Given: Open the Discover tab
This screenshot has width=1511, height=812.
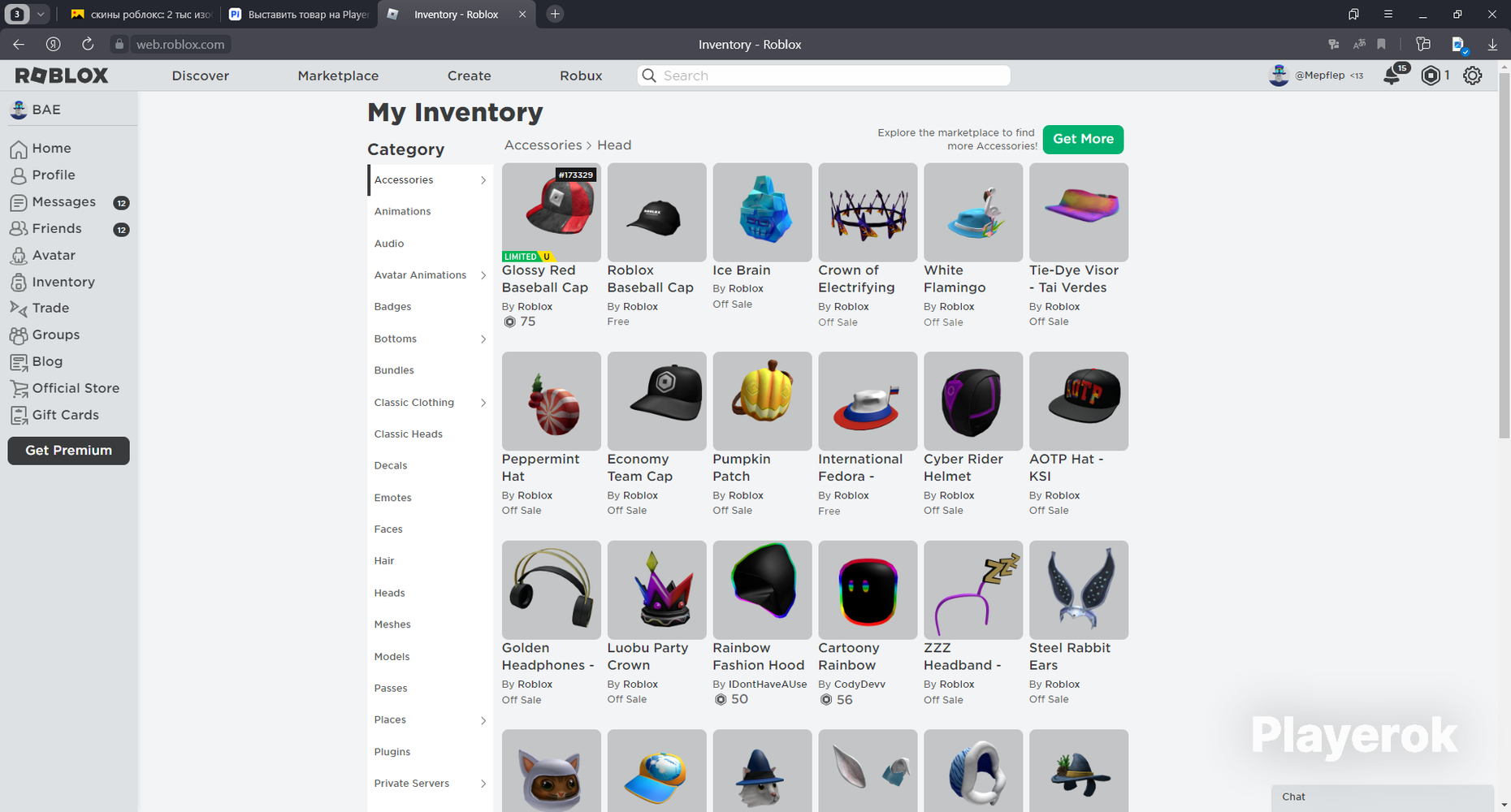Looking at the screenshot, I should tap(201, 76).
